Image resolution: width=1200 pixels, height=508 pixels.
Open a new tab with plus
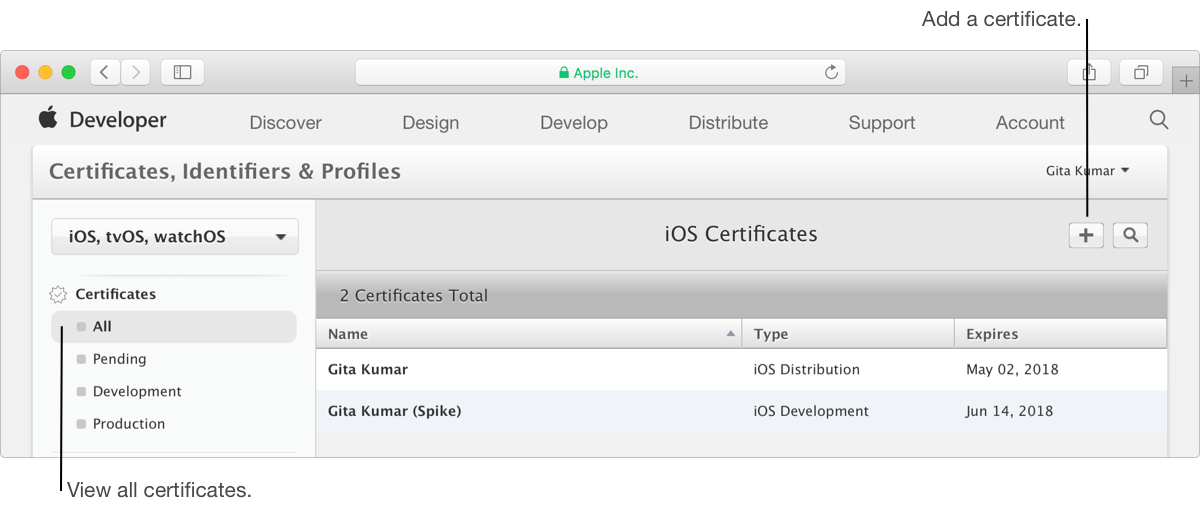click(1186, 81)
